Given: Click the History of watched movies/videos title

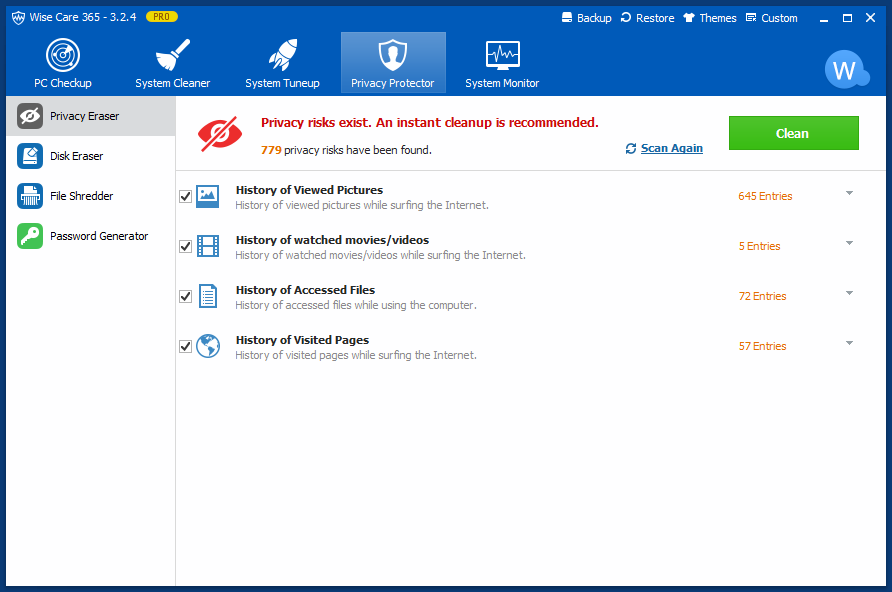Looking at the screenshot, I should [332, 240].
